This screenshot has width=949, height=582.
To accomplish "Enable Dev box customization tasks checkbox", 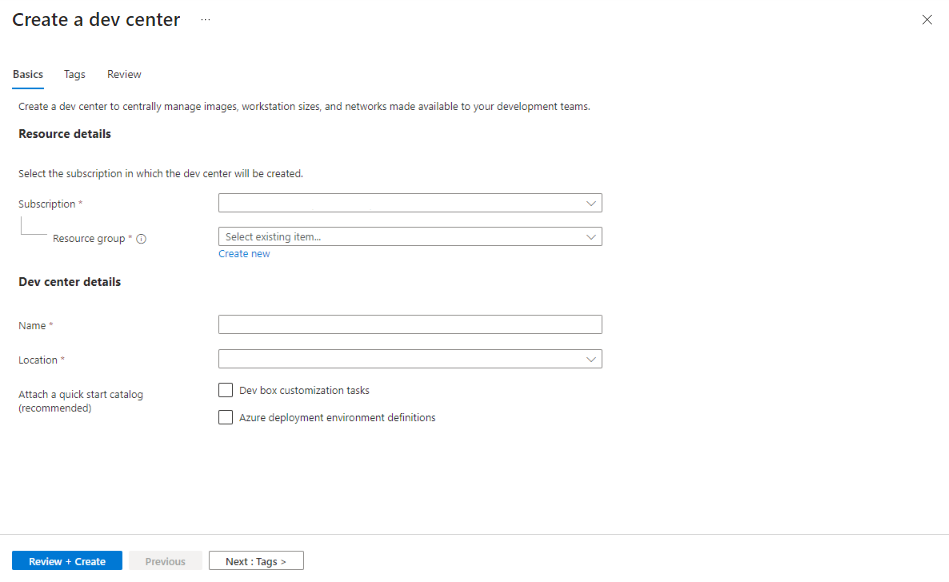I will (x=225, y=390).
